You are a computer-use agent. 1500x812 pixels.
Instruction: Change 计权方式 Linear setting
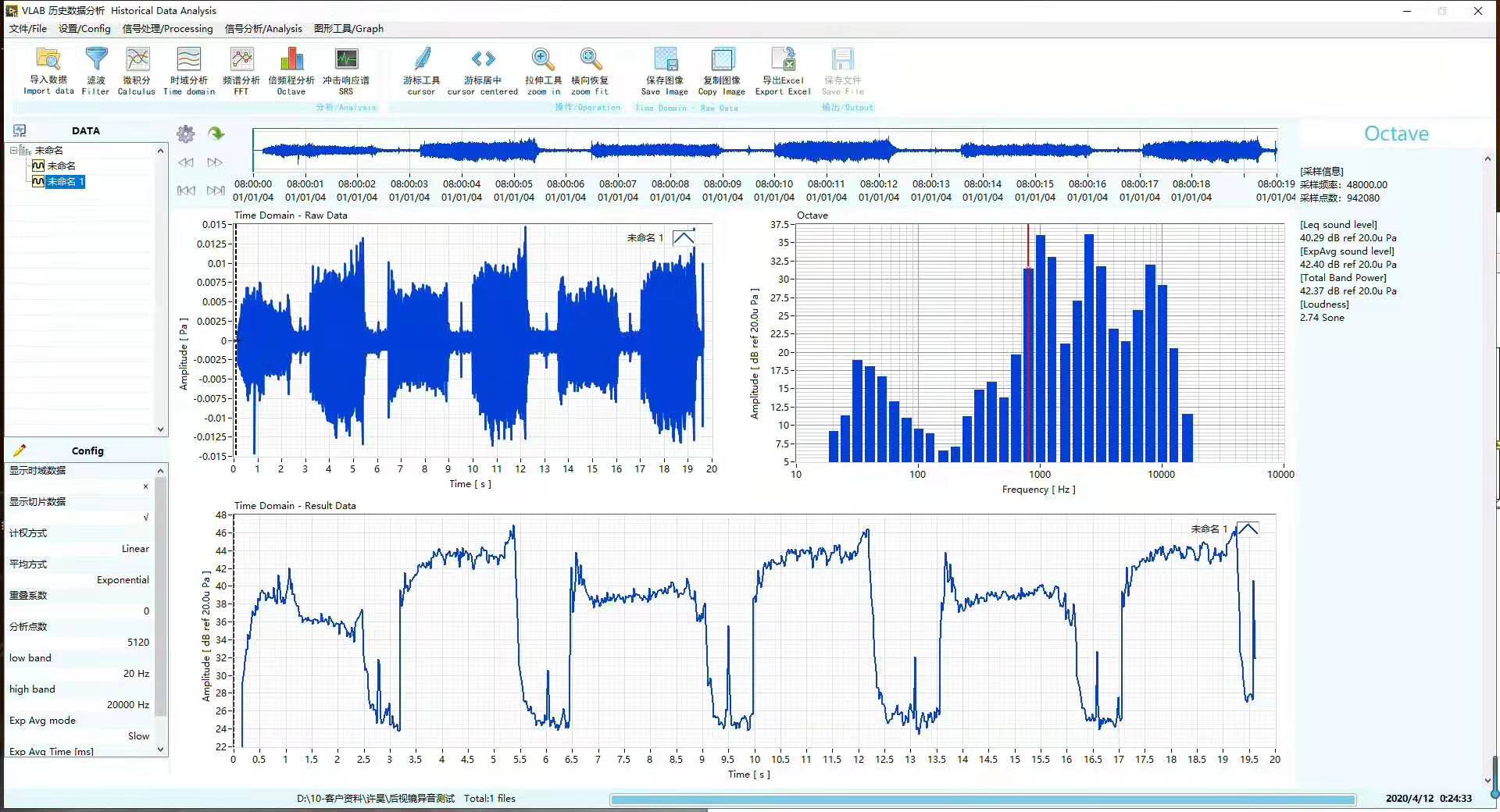(135, 549)
